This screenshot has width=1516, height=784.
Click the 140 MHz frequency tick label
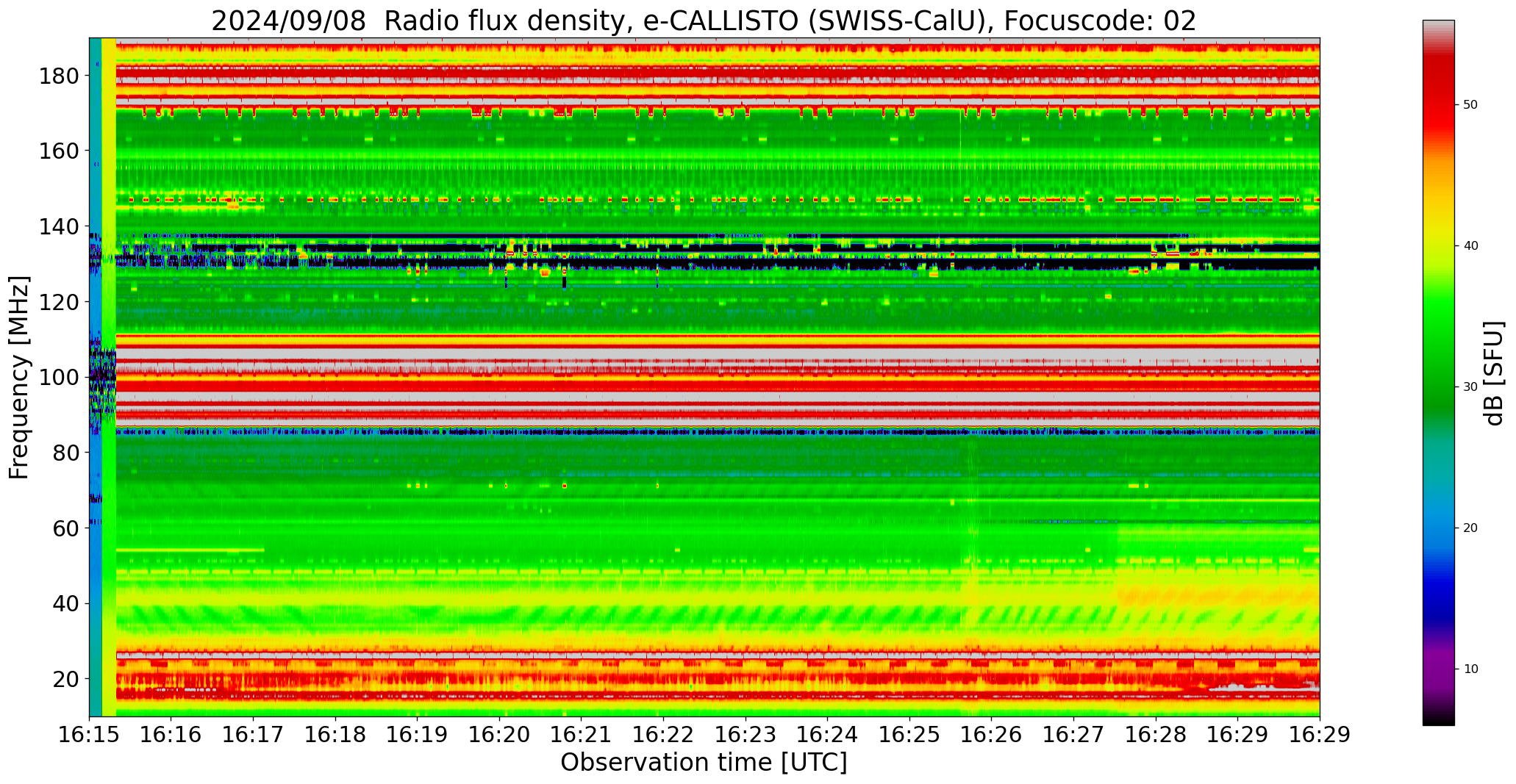coord(59,227)
